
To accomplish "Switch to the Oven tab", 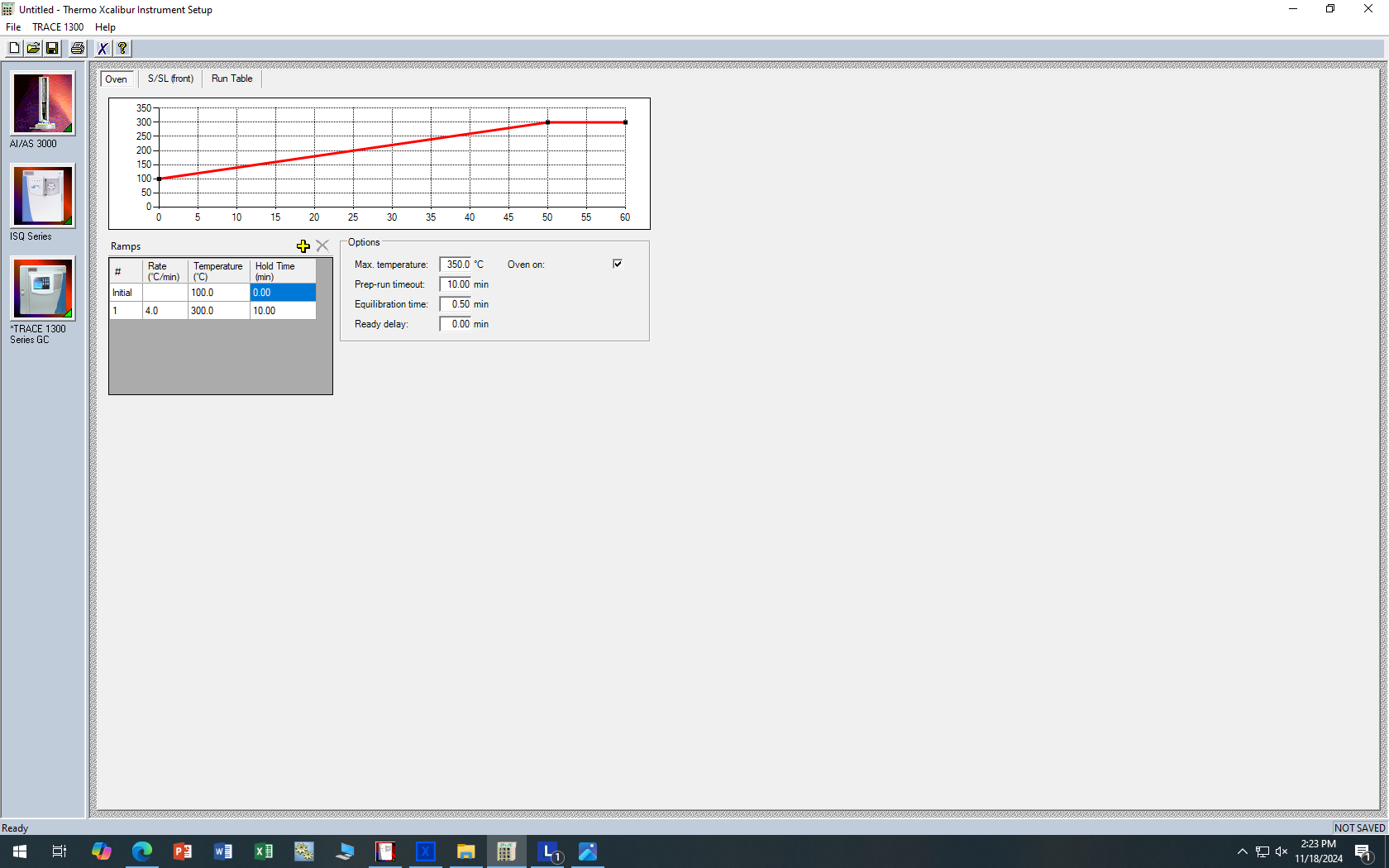I will pos(116,79).
